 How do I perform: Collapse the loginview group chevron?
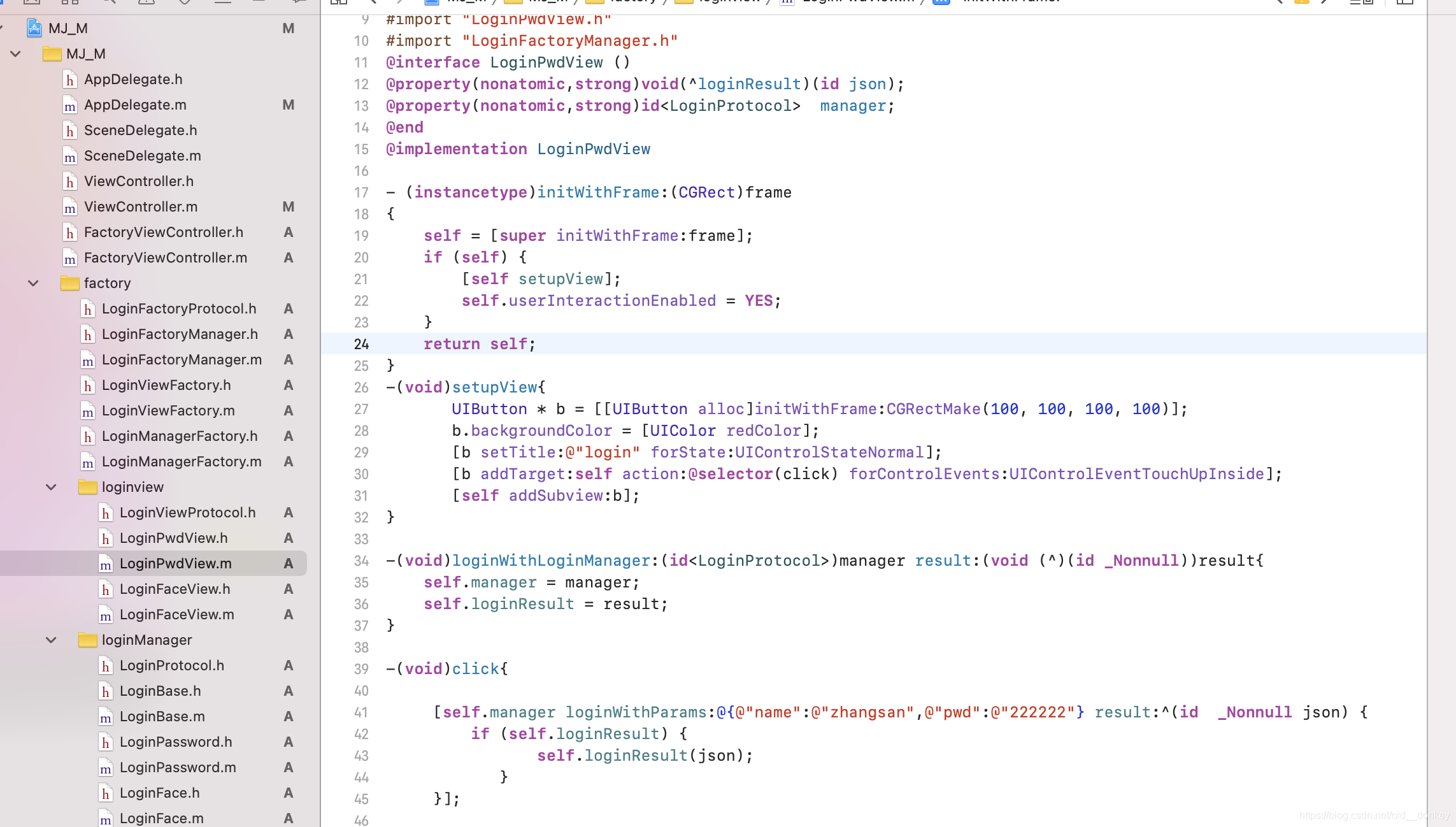click(x=51, y=487)
